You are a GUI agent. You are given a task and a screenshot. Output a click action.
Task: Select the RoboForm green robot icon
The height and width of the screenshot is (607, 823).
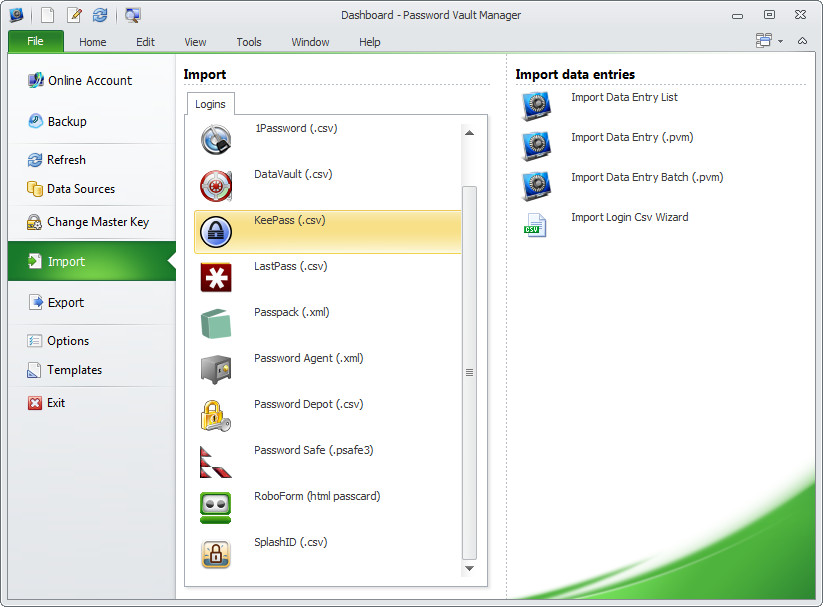216,508
